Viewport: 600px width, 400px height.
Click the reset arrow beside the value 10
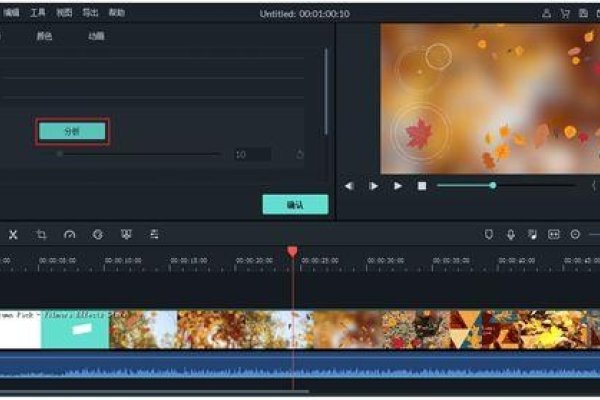click(300, 154)
